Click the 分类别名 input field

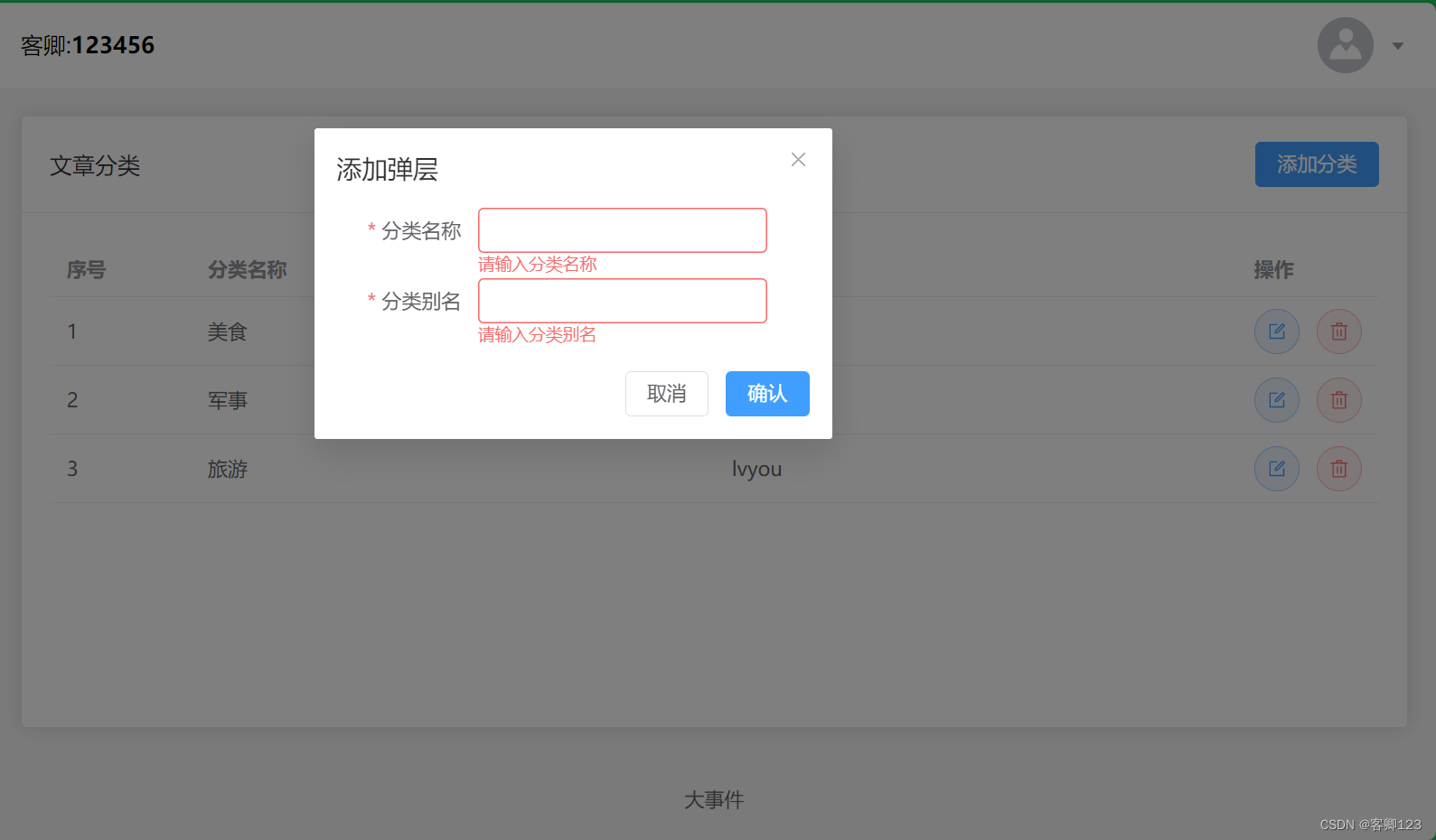tap(623, 301)
